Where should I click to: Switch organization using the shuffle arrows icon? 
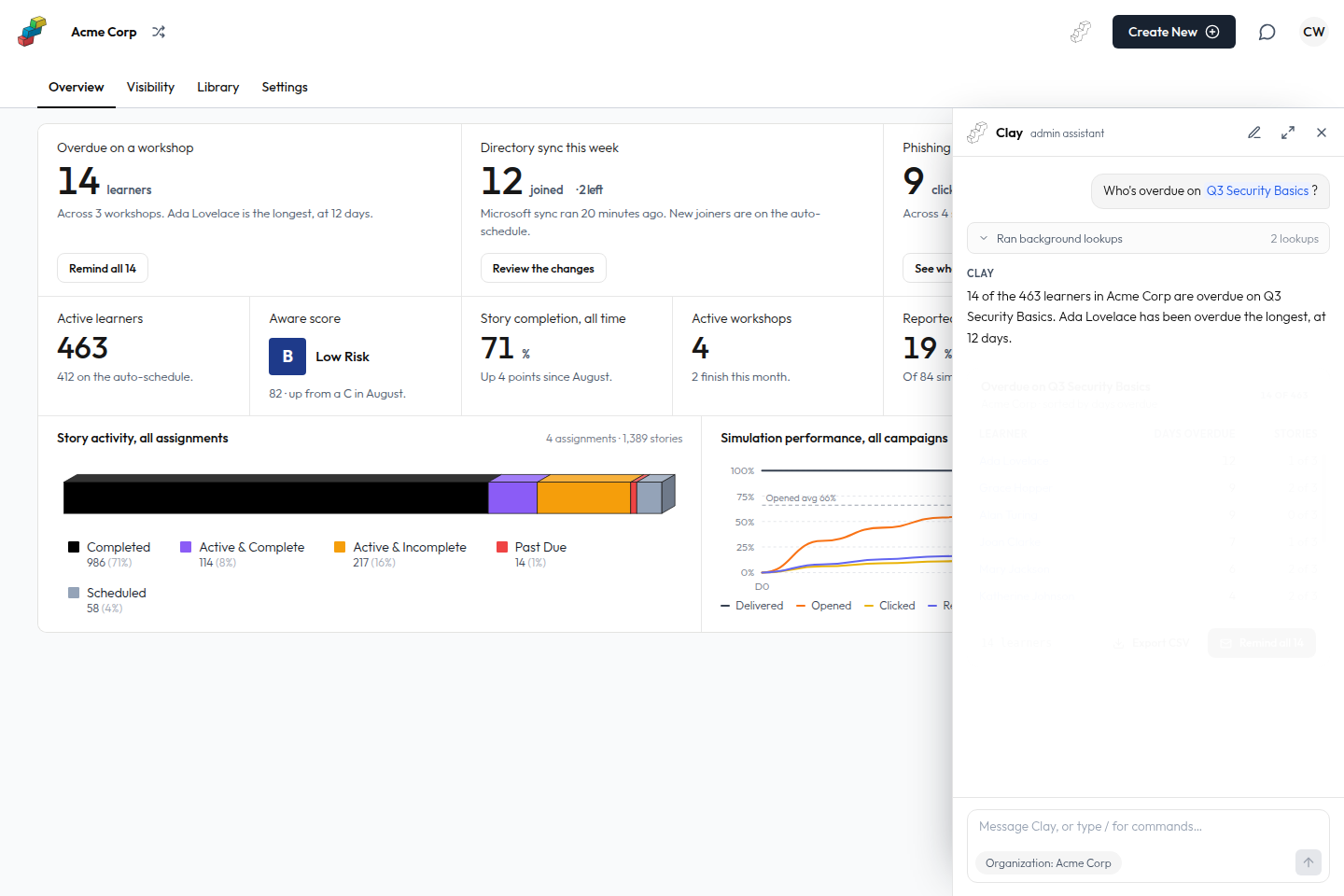(159, 32)
